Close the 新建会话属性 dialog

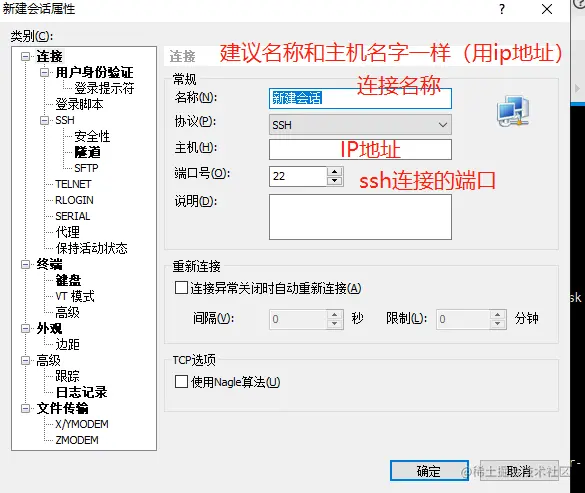point(547,9)
